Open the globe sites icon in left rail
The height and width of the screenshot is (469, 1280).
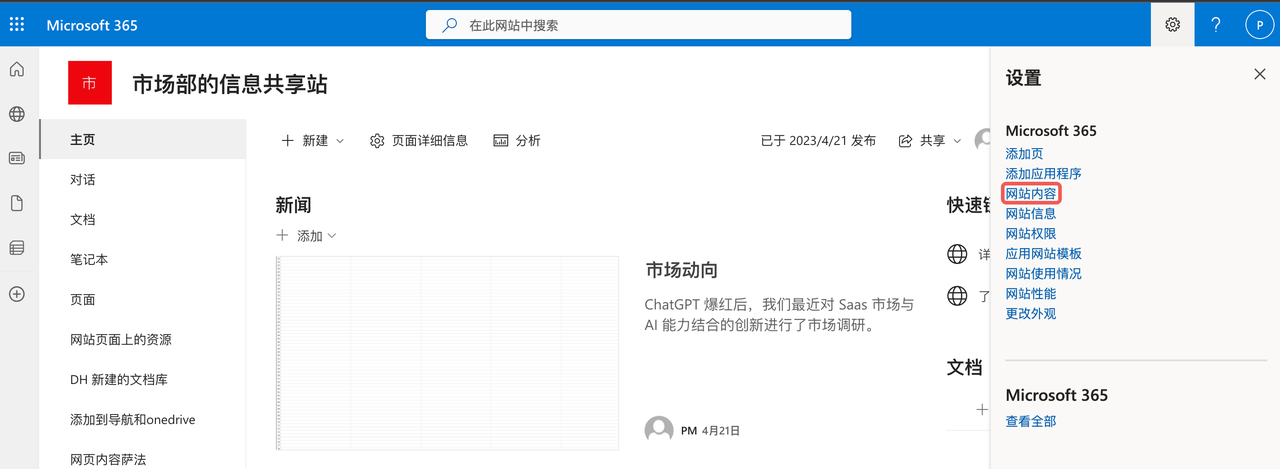click(17, 114)
